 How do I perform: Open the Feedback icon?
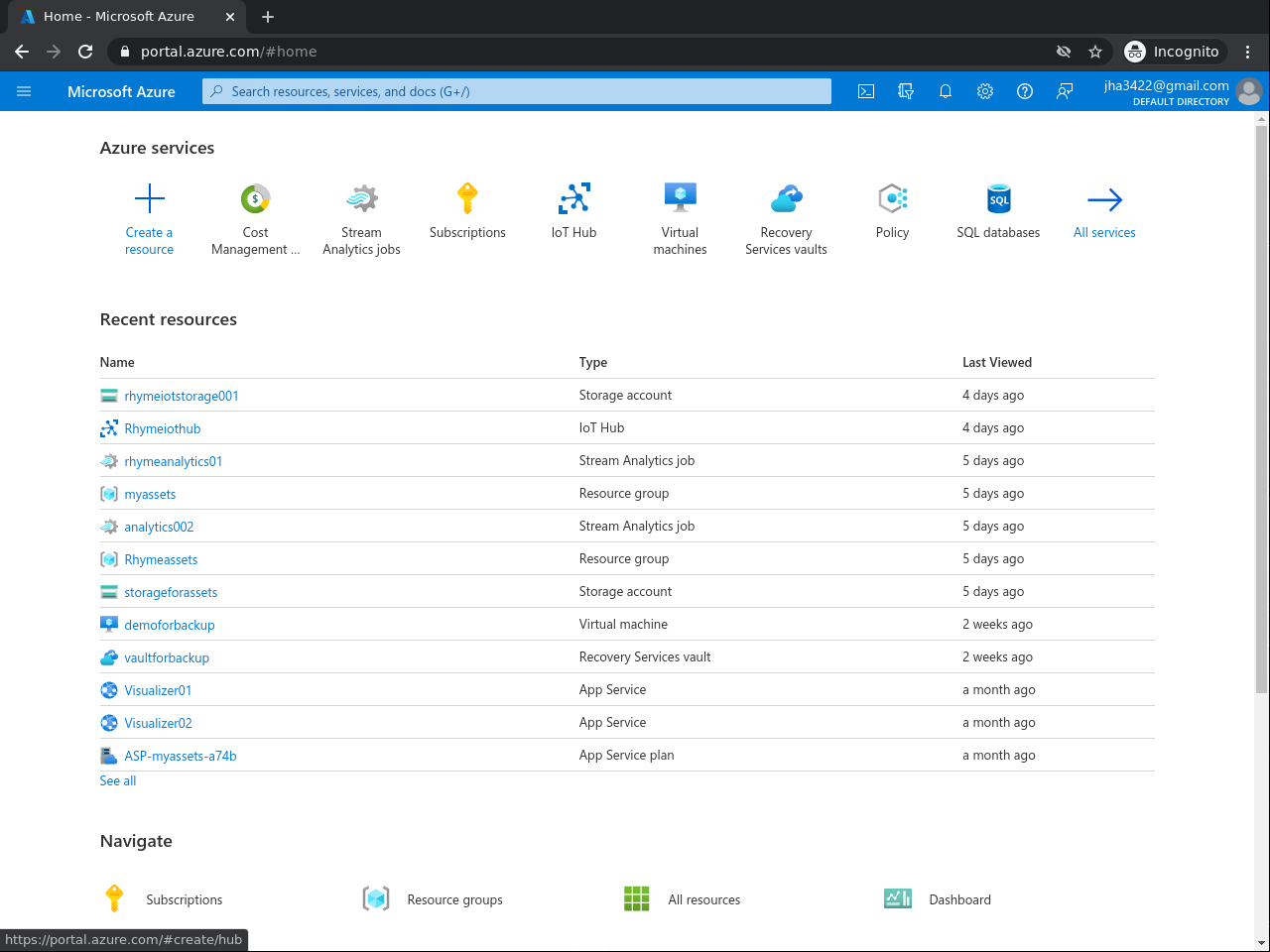[x=1065, y=91]
